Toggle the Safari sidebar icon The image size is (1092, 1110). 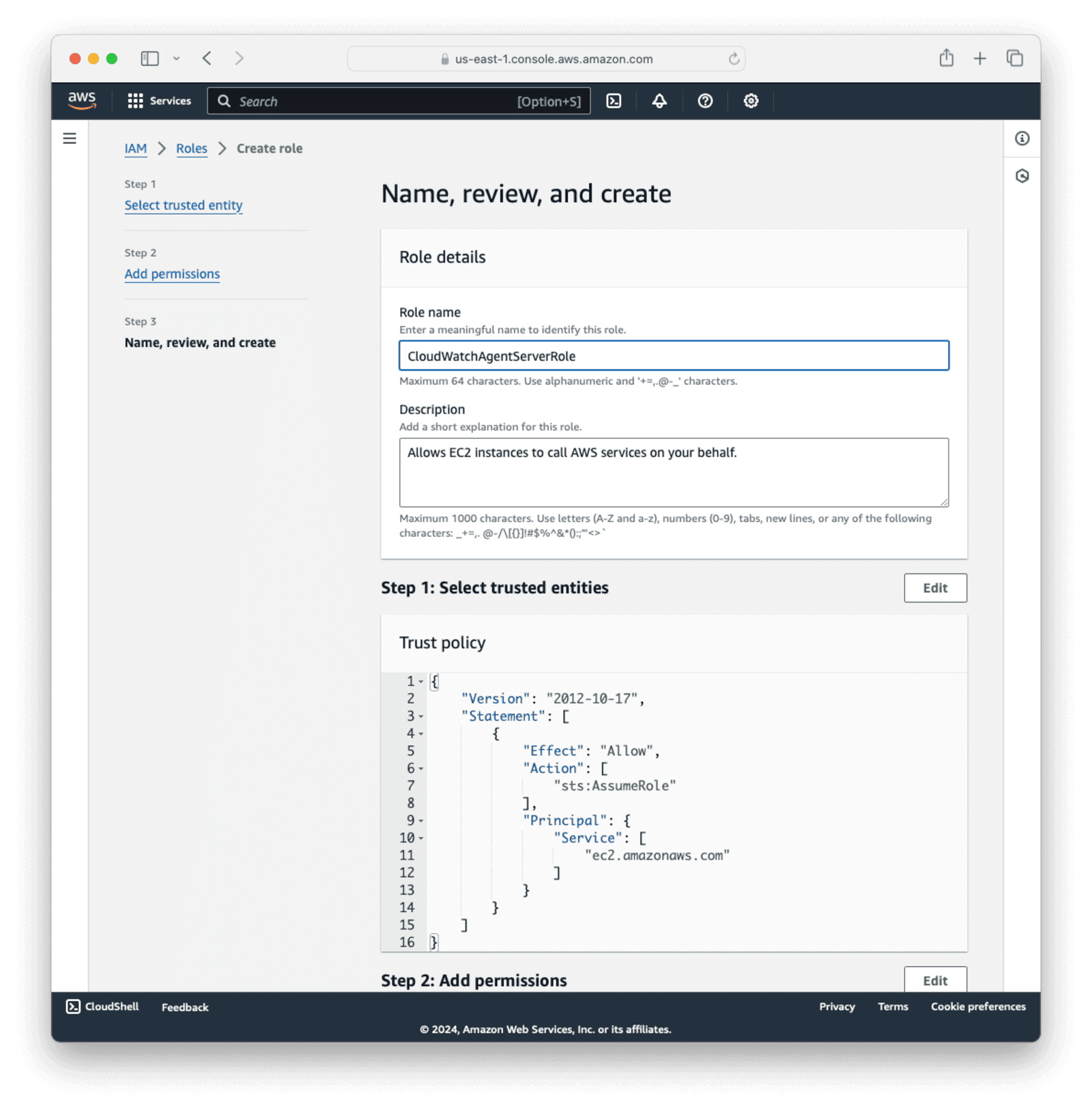click(x=149, y=59)
